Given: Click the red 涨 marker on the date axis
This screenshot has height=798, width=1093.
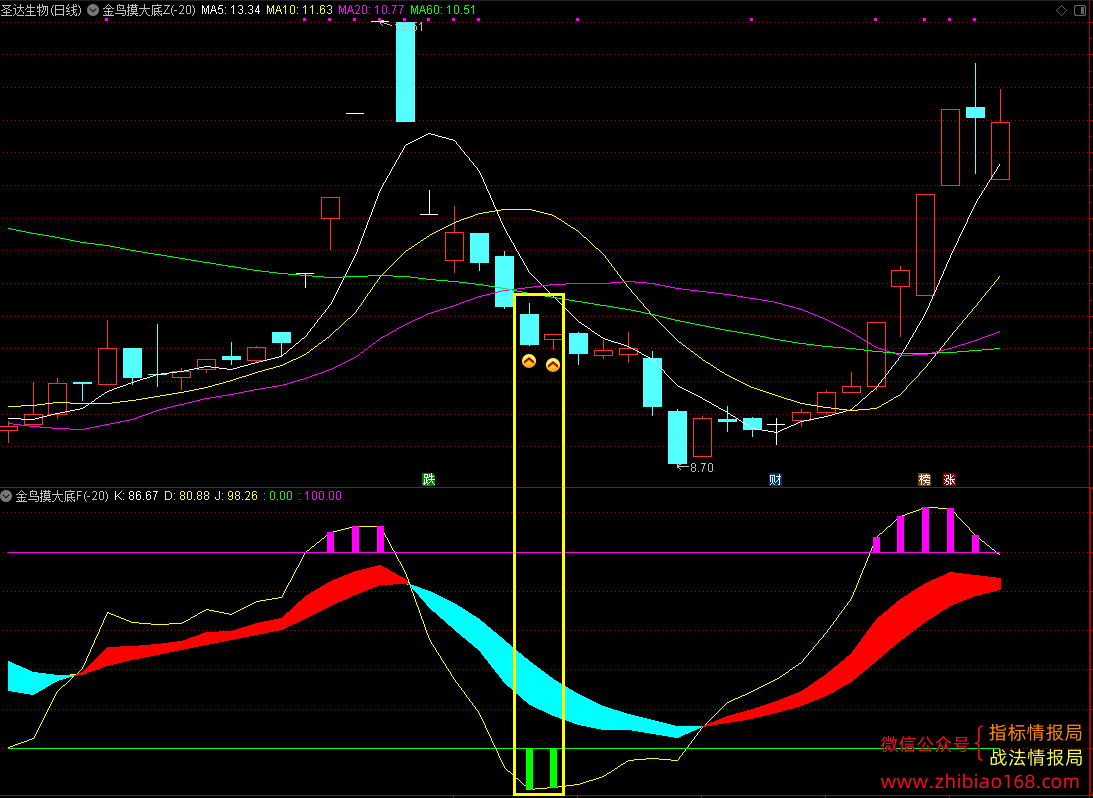Looking at the screenshot, I should [x=949, y=479].
